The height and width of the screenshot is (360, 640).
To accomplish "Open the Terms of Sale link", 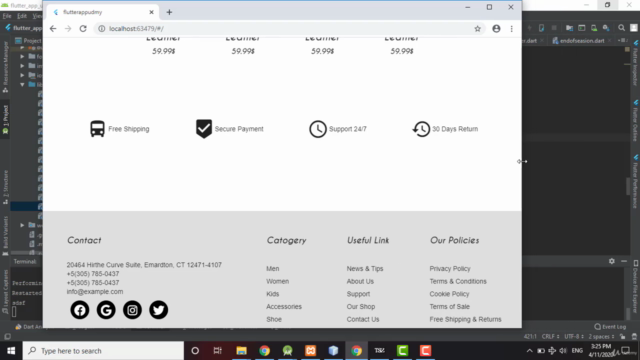I will pos(449,307).
